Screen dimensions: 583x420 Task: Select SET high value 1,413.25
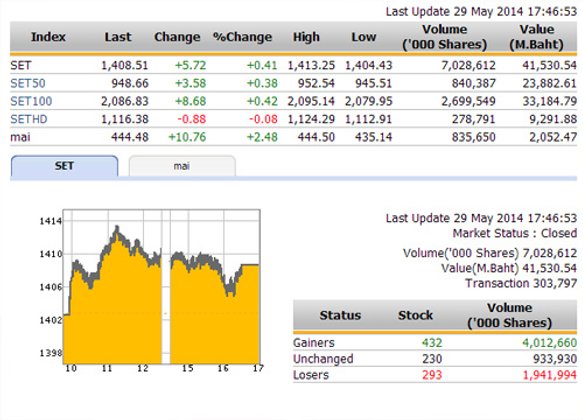point(311,65)
